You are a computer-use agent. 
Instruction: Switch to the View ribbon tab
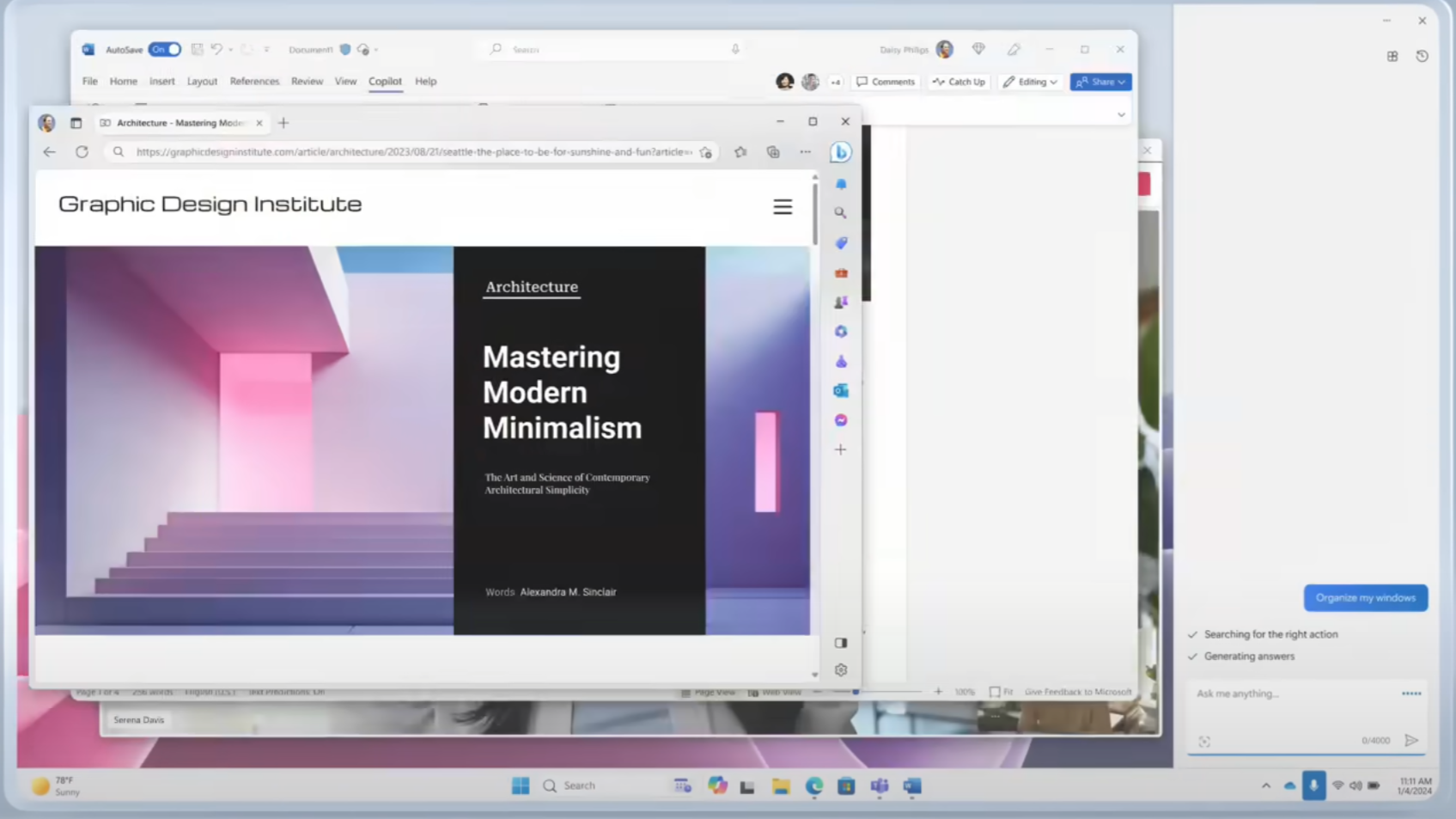tap(345, 82)
